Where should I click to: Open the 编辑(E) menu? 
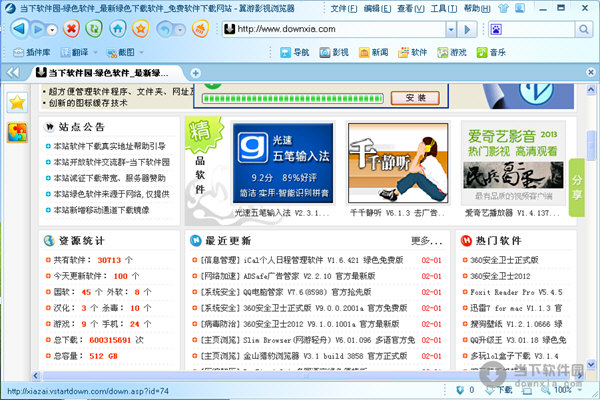click(x=377, y=8)
